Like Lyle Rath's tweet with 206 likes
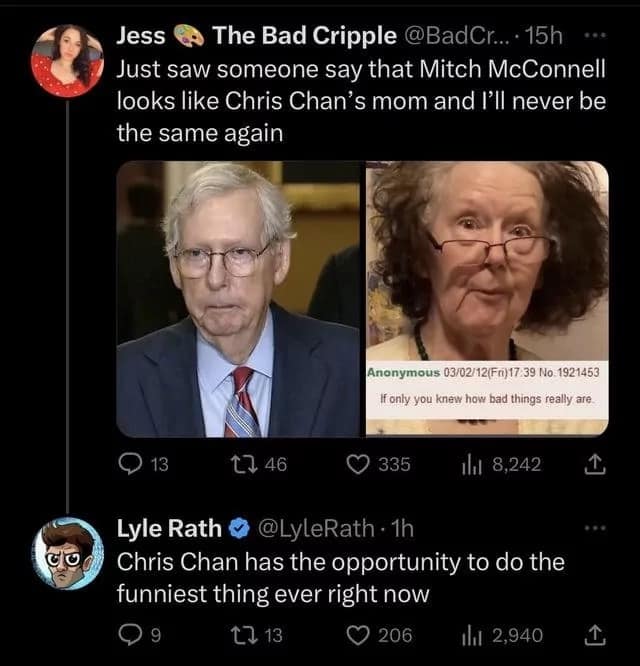This screenshot has width=640, height=666. (x=361, y=633)
